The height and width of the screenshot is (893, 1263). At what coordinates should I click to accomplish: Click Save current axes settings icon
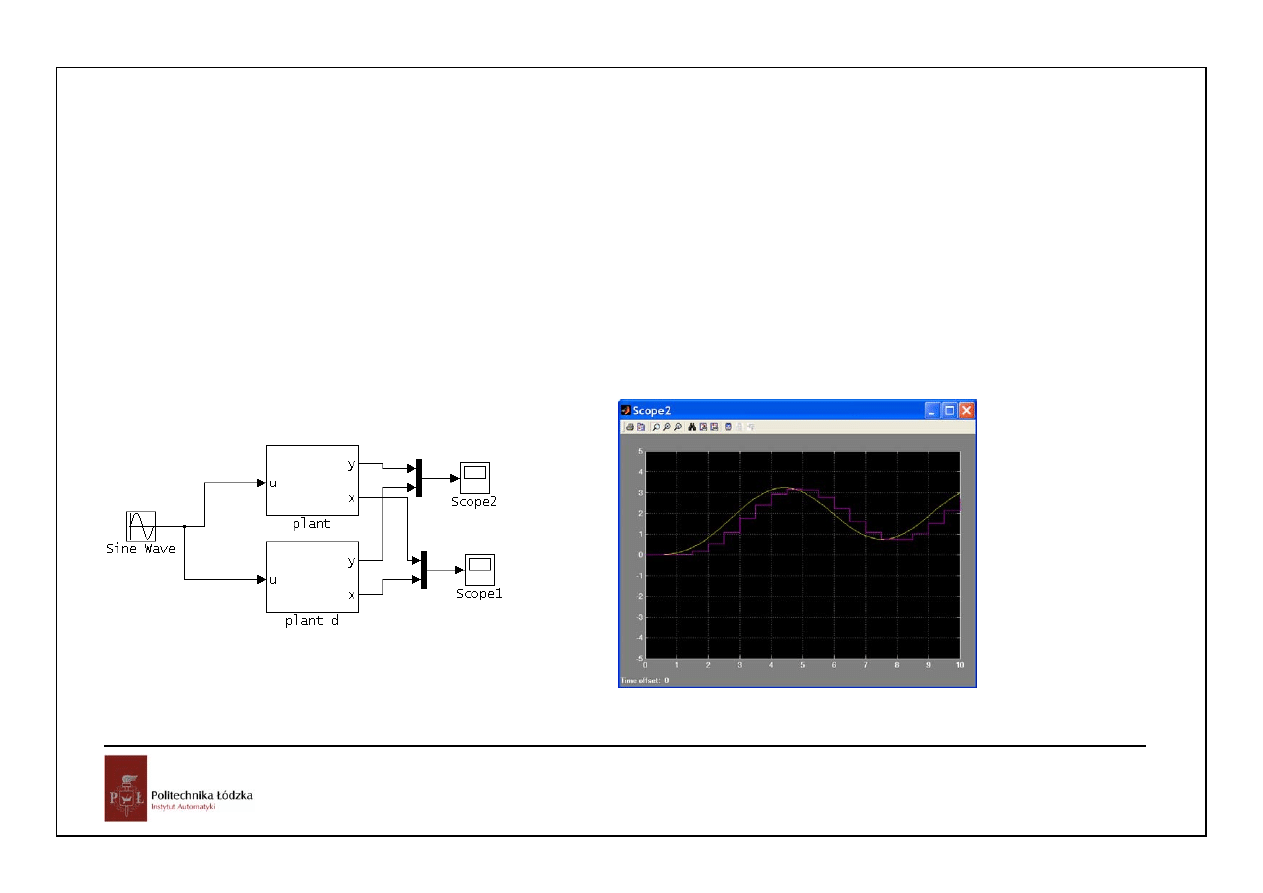point(703,427)
